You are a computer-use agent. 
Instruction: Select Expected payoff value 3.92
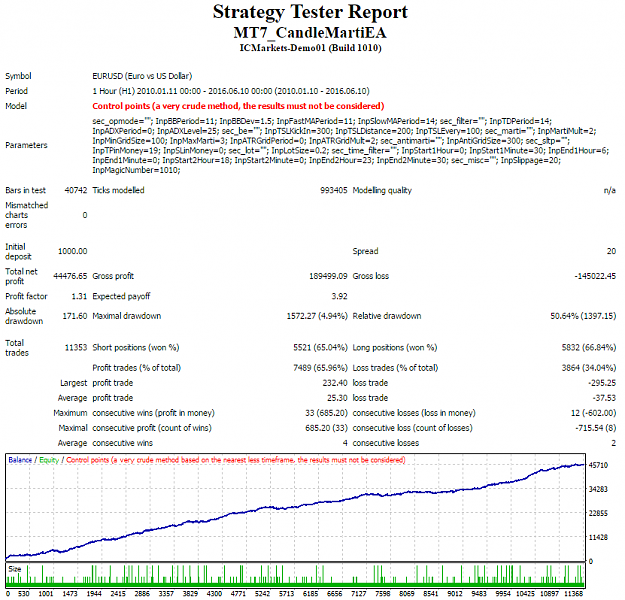click(340, 296)
